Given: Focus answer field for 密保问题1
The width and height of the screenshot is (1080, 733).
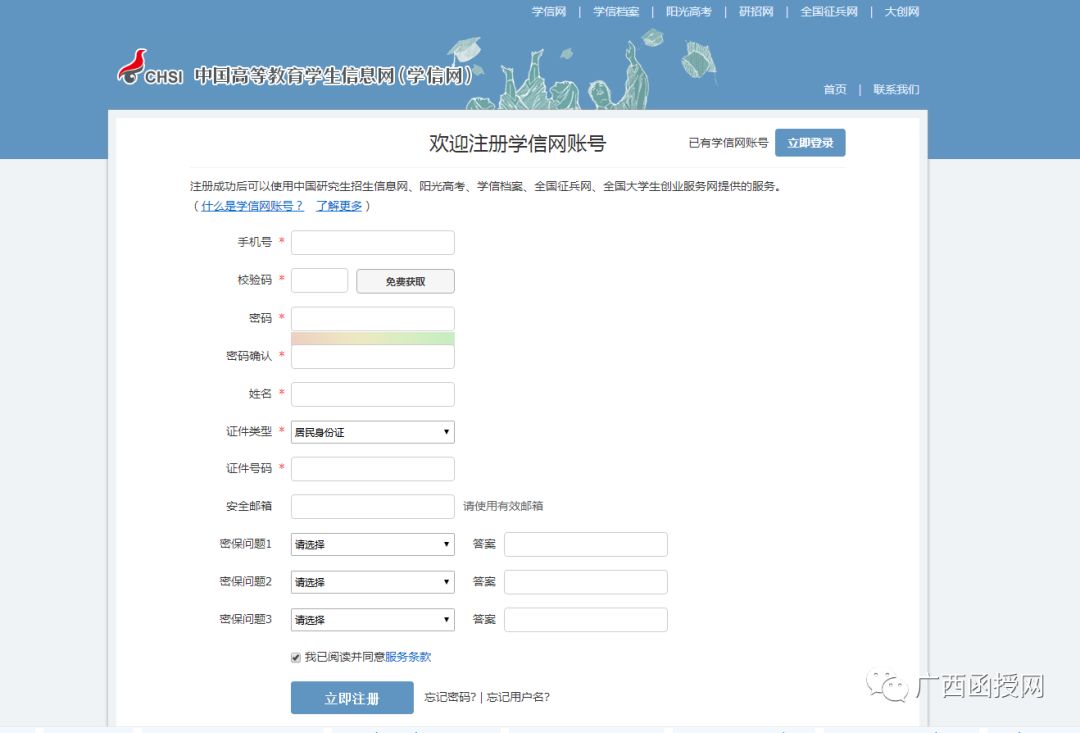Looking at the screenshot, I should (x=585, y=544).
